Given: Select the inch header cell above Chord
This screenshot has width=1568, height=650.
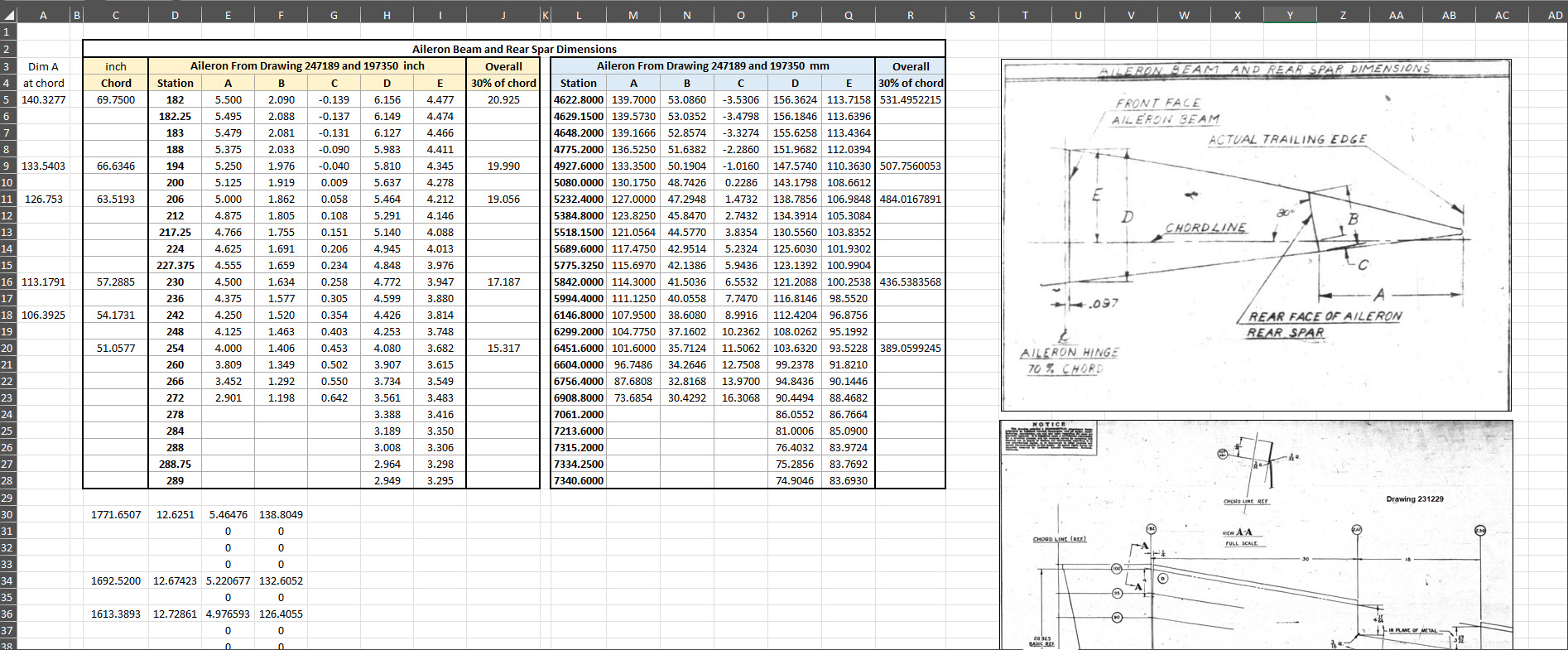Looking at the screenshot, I should coord(116,66).
